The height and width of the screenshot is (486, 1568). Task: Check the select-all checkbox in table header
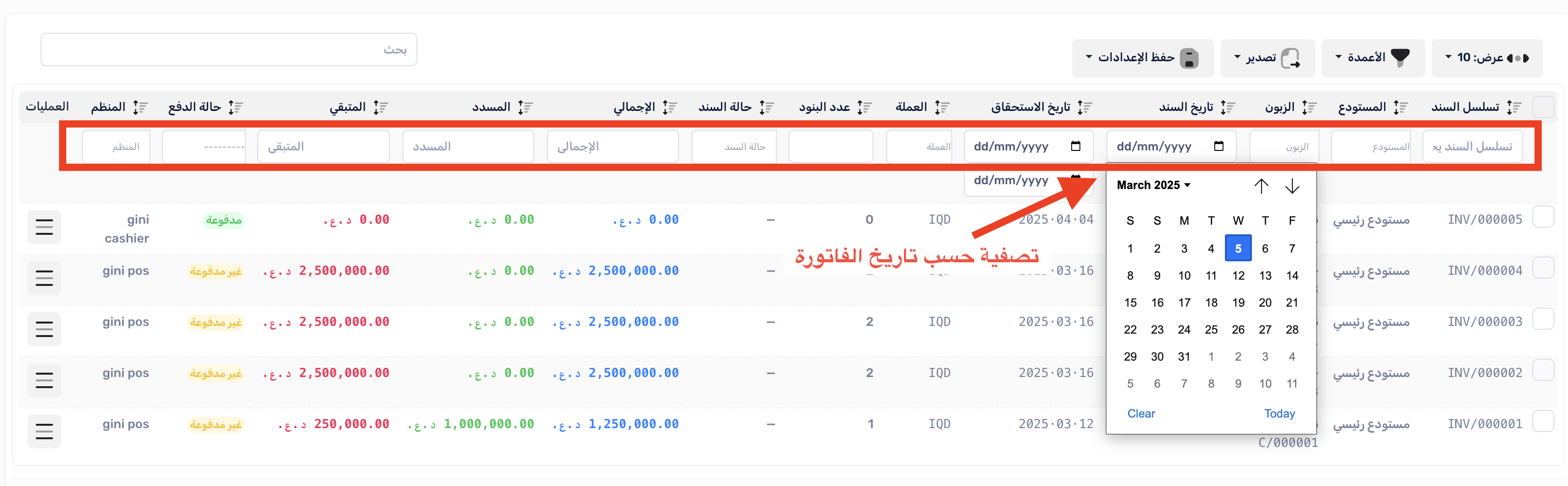(1543, 107)
